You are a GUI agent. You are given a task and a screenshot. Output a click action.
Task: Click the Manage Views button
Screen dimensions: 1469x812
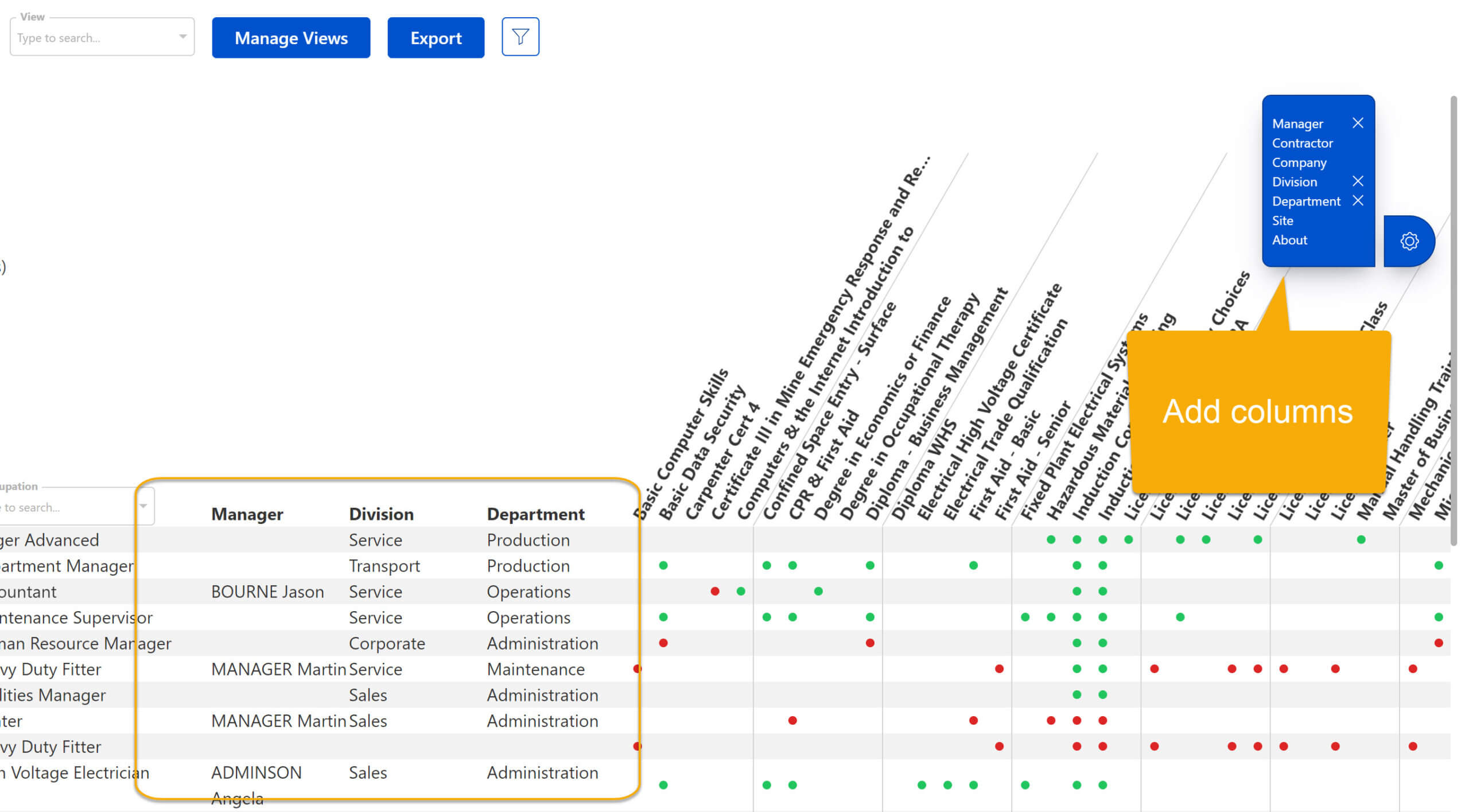(x=291, y=38)
